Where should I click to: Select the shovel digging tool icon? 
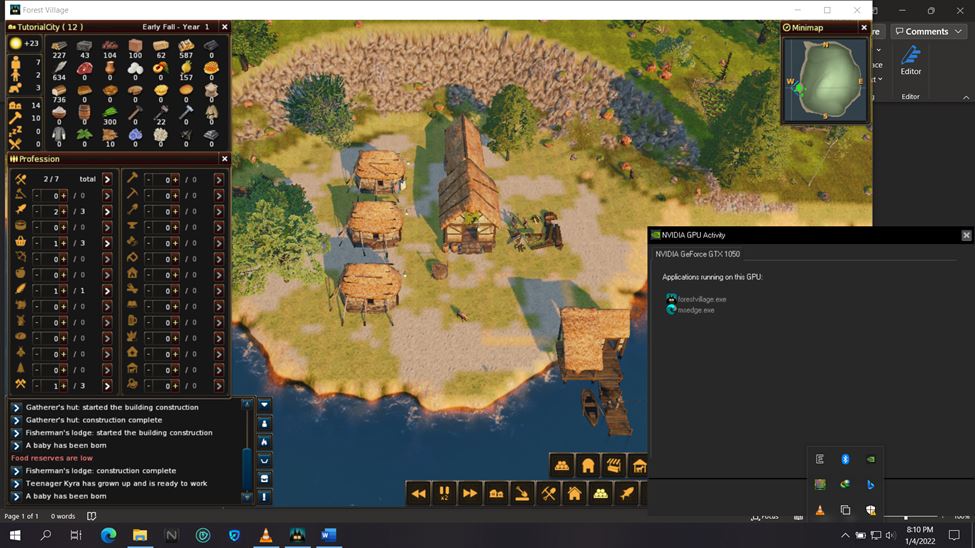[x=522, y=493]
